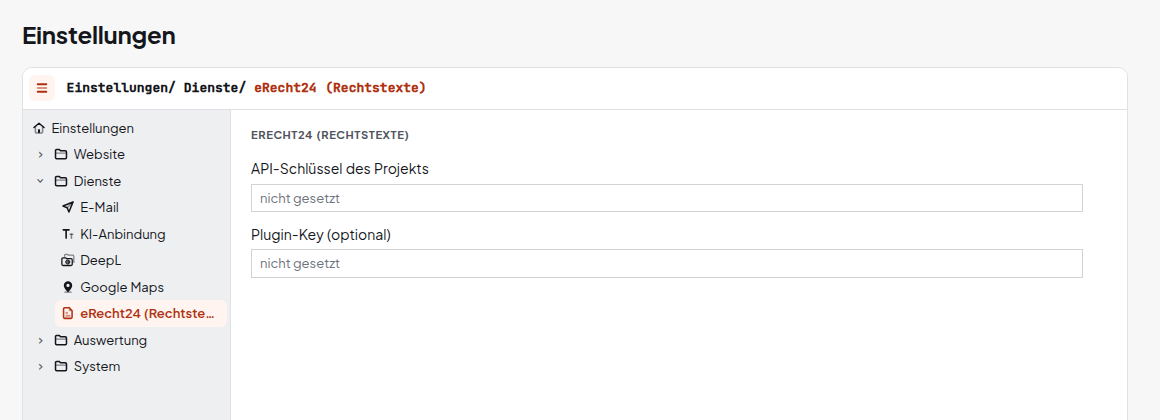Click eRecht24 (Rechtstexte) in the breadcrumb
Viewport: 1160px width, 420px height.
tap(340, 88)
